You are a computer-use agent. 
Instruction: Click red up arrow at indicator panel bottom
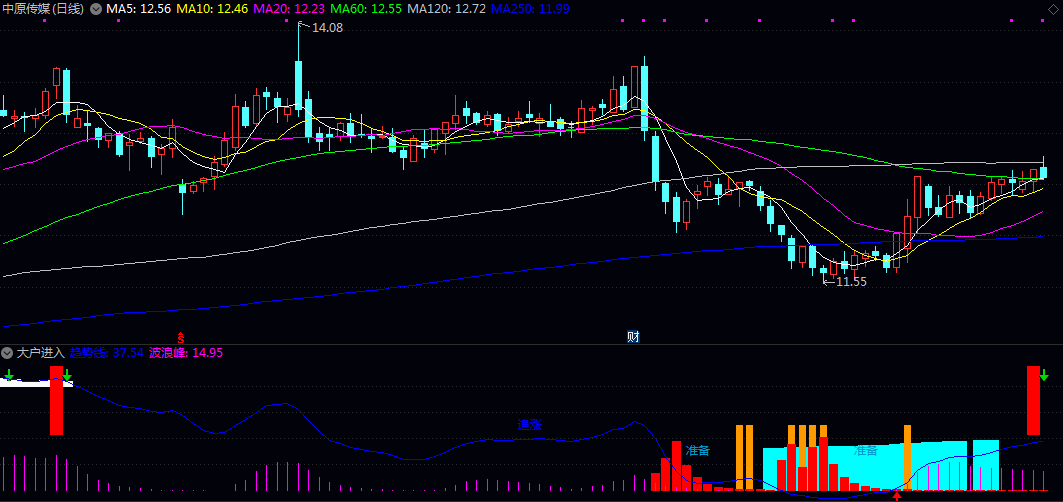(898, 497)
